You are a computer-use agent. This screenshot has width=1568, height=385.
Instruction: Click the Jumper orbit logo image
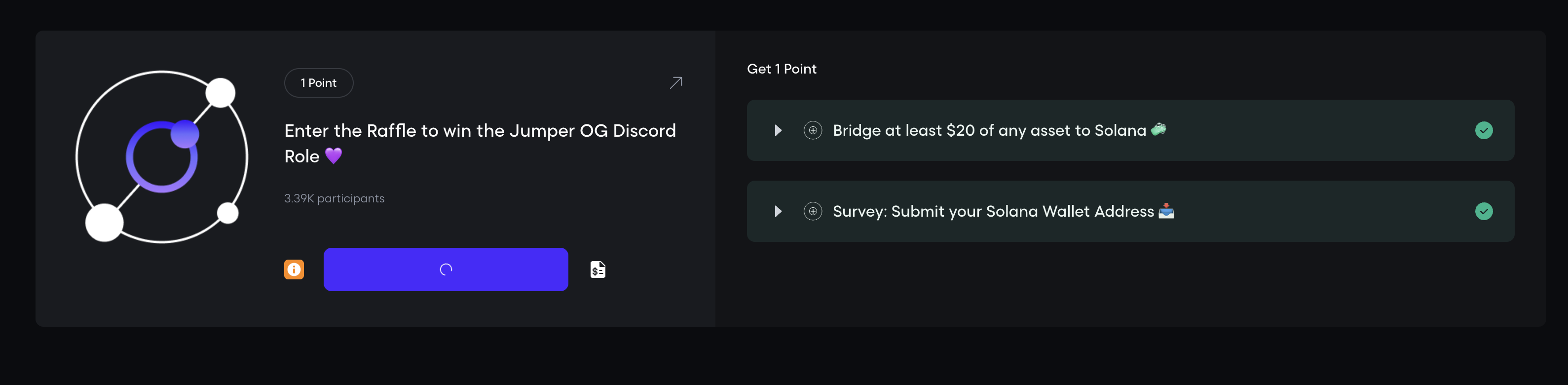coord(162,157)
